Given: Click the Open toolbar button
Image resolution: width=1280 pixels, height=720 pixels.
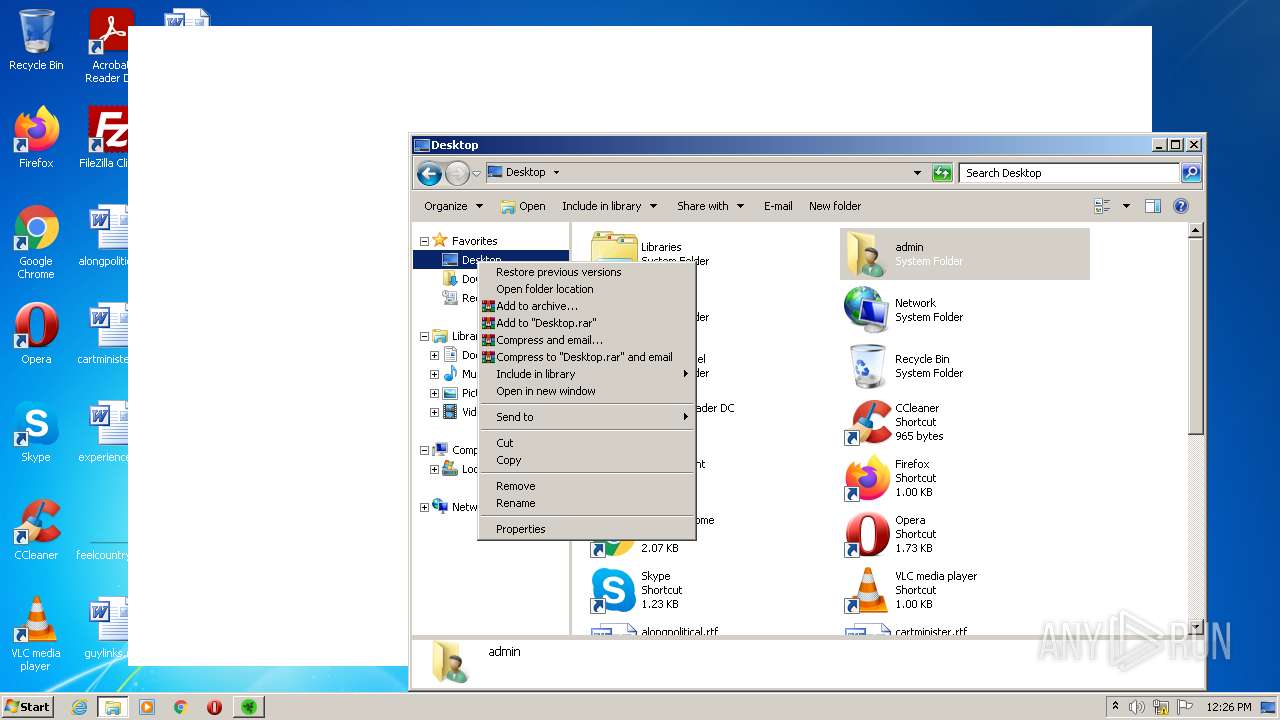Looking at the screenshot, I should click(523, 206).
